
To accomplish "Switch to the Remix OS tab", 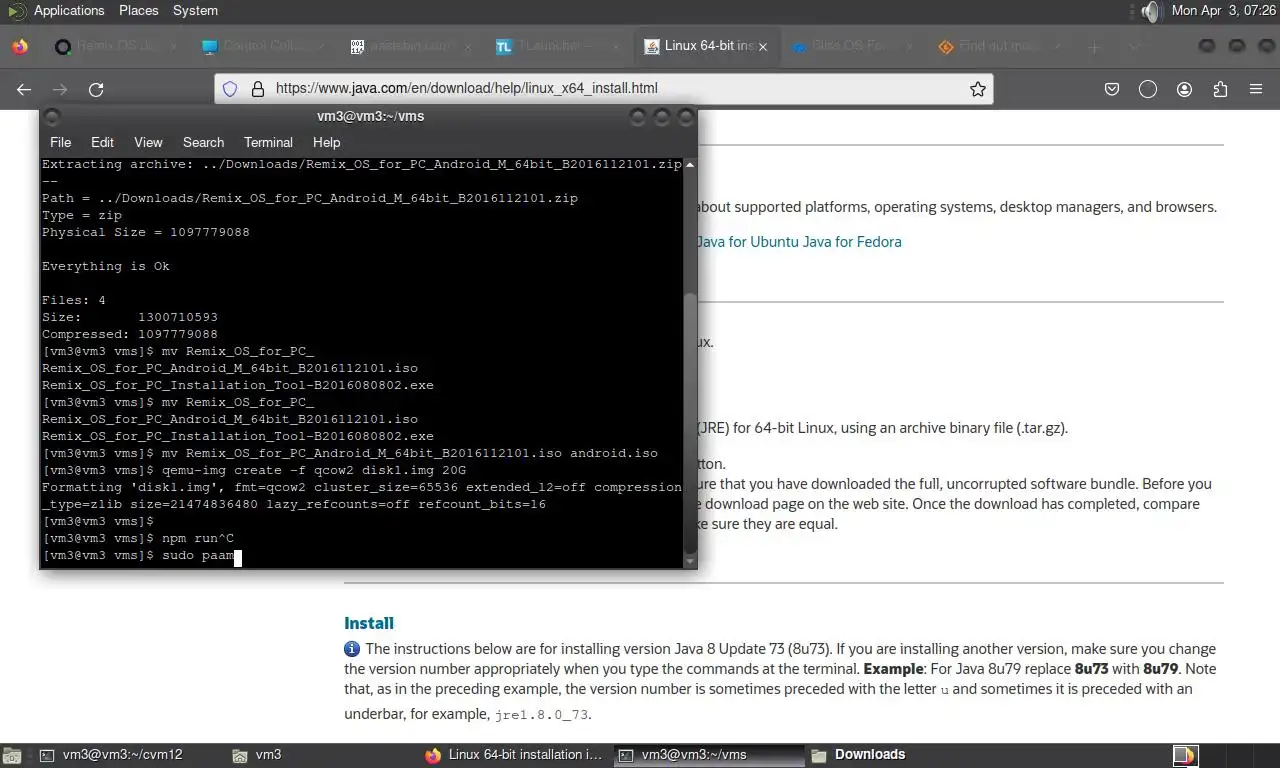I will 116,46.
